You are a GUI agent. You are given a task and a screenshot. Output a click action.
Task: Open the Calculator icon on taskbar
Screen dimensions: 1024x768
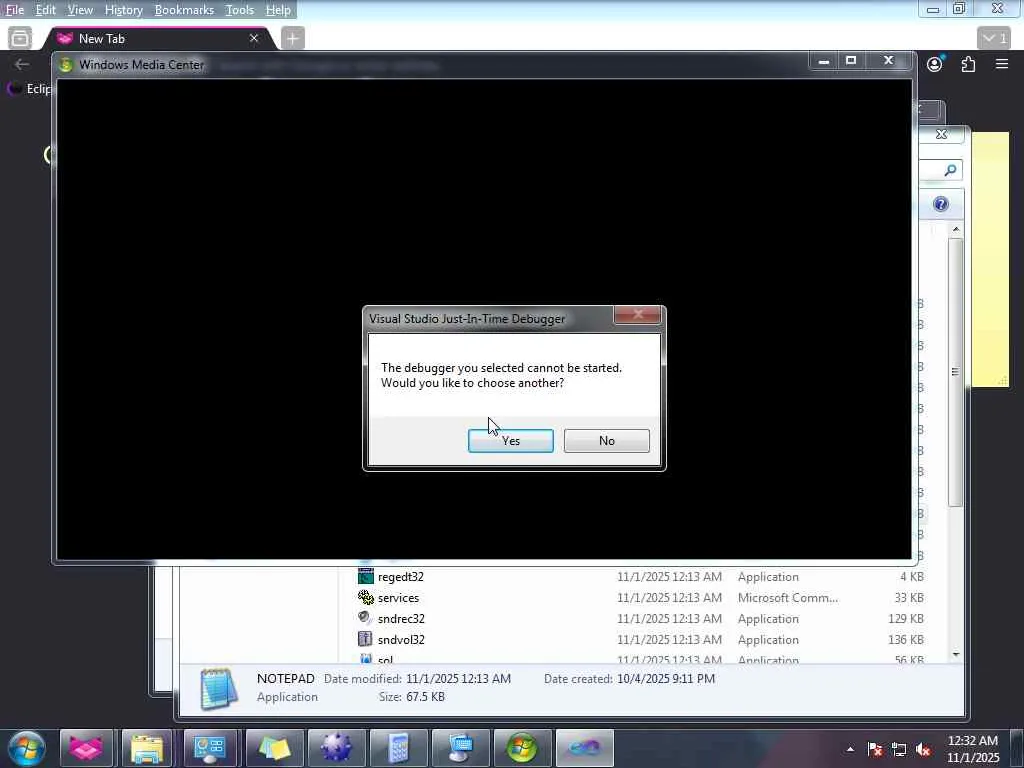(x=398, y=748)
